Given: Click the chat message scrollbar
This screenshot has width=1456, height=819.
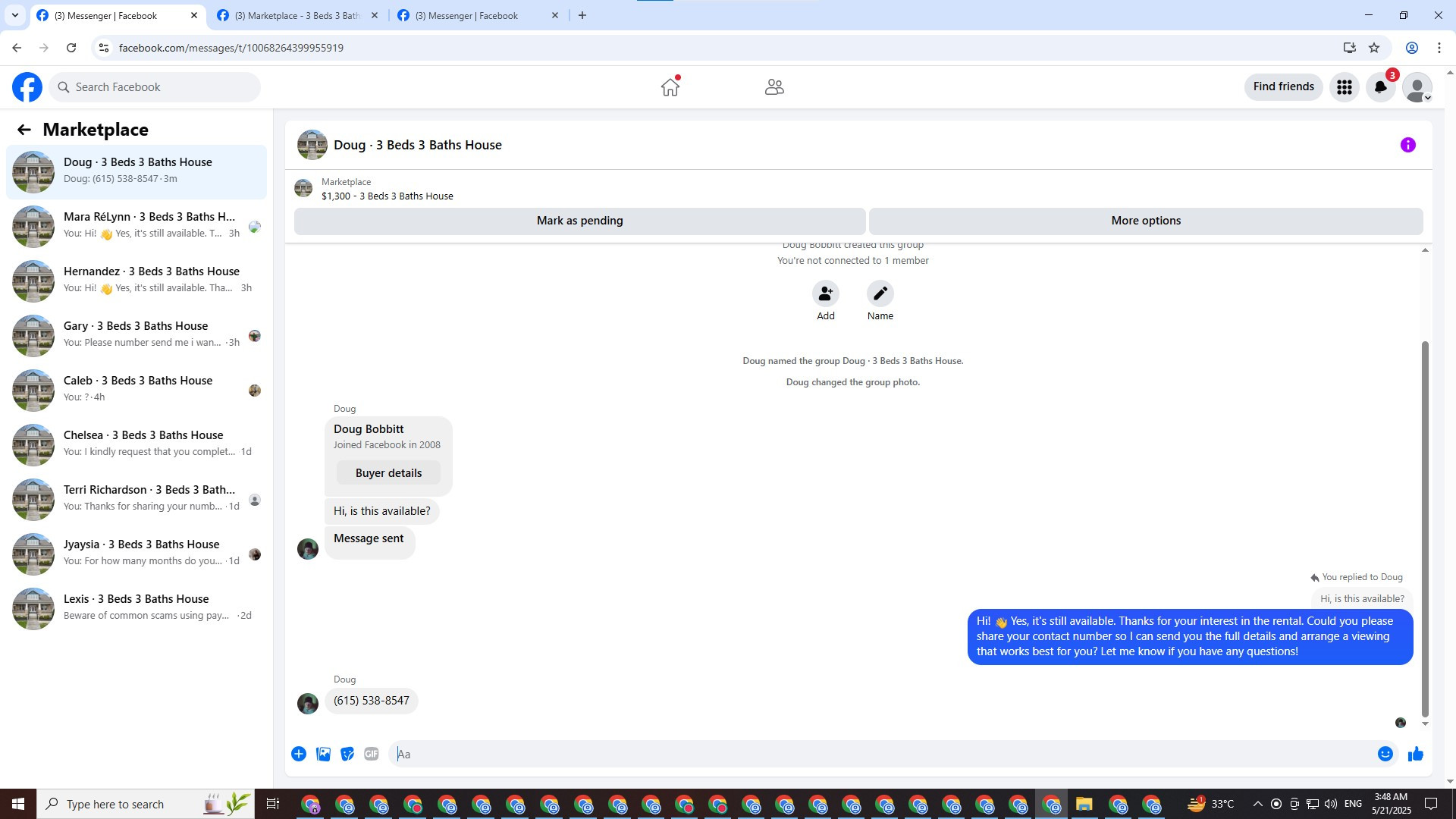Looking at the screenshot, I should pos(1425,529).
